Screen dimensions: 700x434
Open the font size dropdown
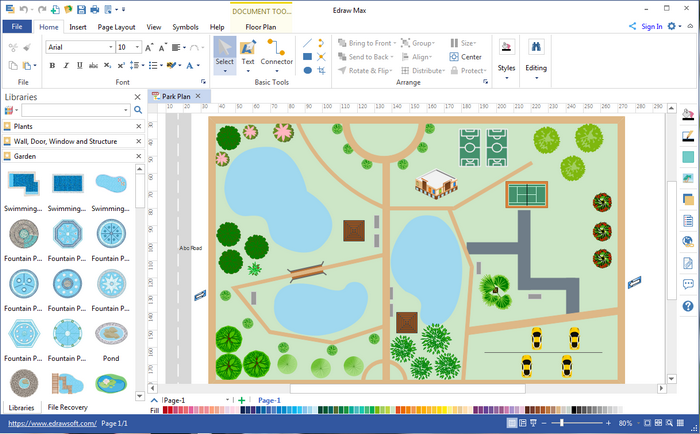tap(139, 47)
